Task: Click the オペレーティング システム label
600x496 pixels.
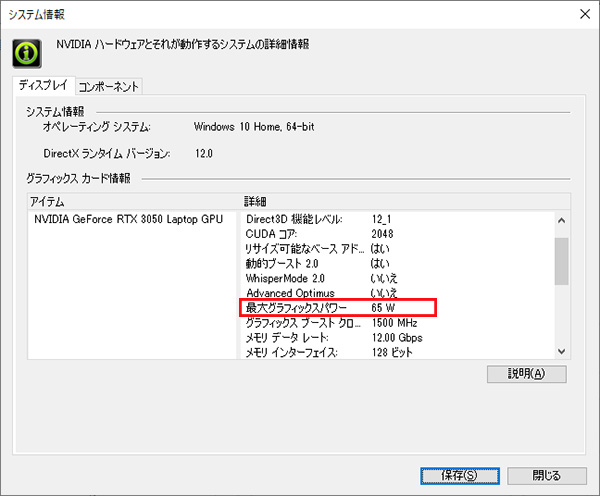Action: [96, 127]
